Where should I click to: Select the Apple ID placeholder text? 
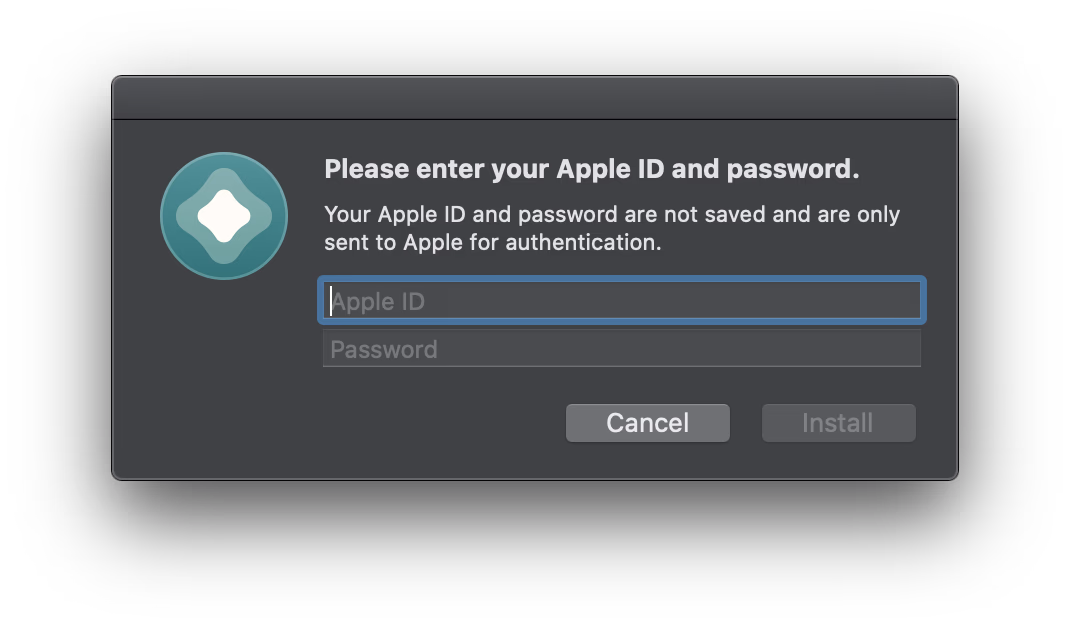(379, 301)
